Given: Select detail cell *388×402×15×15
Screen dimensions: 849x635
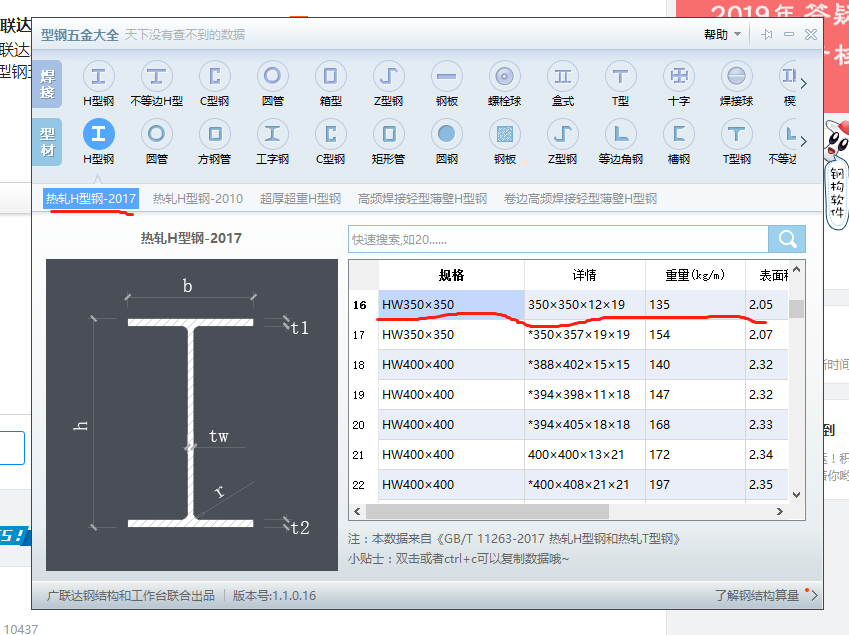Looking at the screenshot, I should [x=585, y=365].
